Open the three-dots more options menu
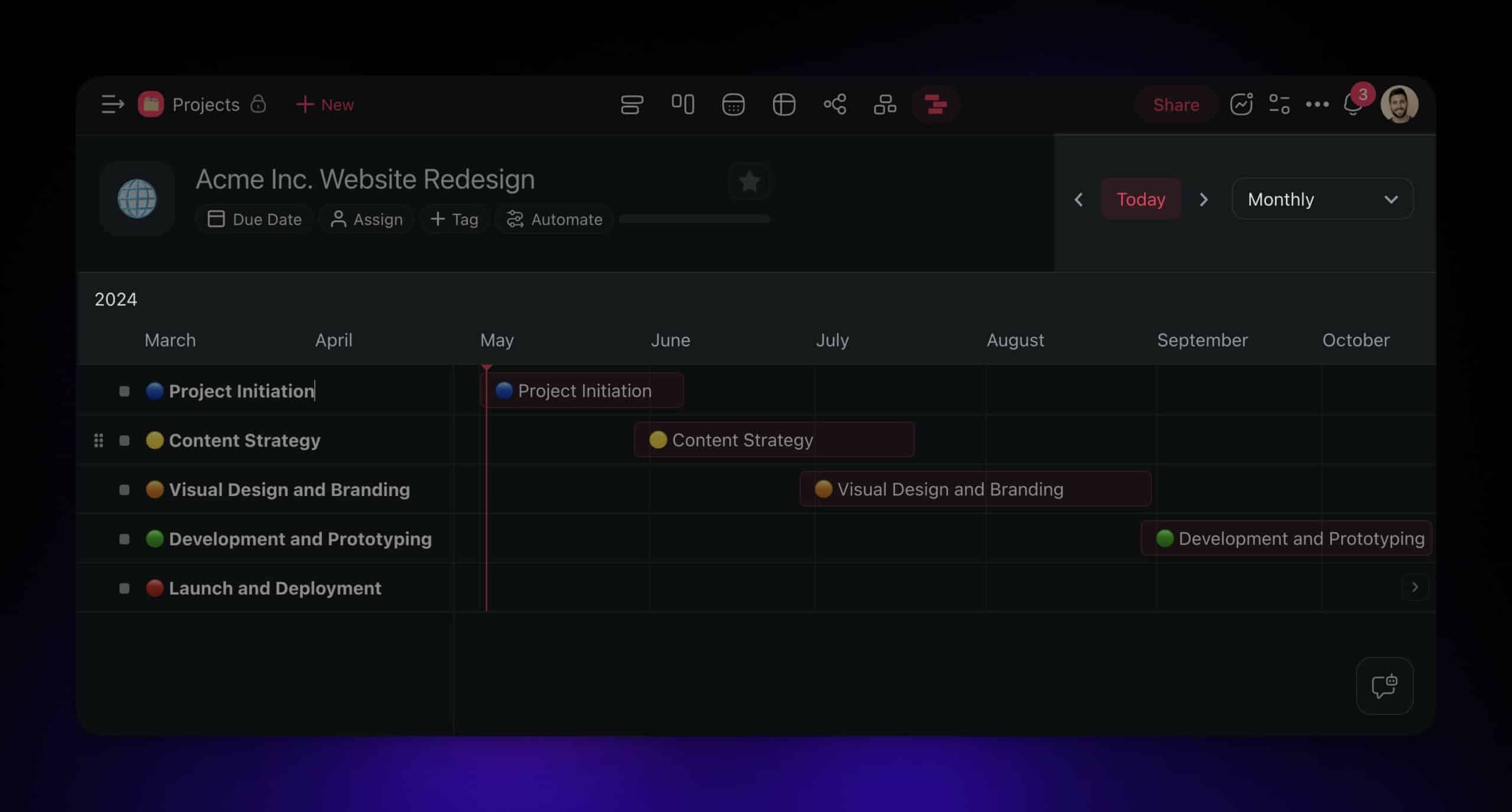 [1317, 105]
